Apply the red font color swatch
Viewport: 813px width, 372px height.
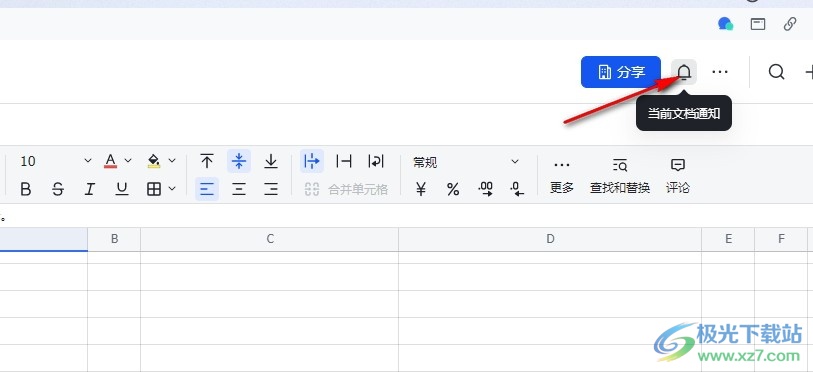point(110,161)
